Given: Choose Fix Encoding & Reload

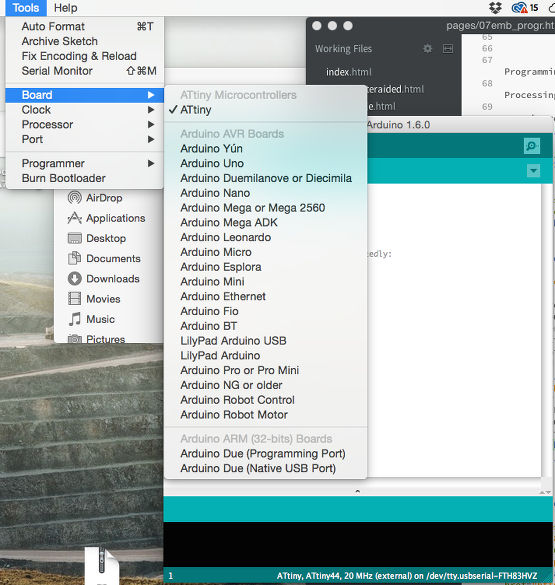Looking at the screenshot, I should coord(85,56).
